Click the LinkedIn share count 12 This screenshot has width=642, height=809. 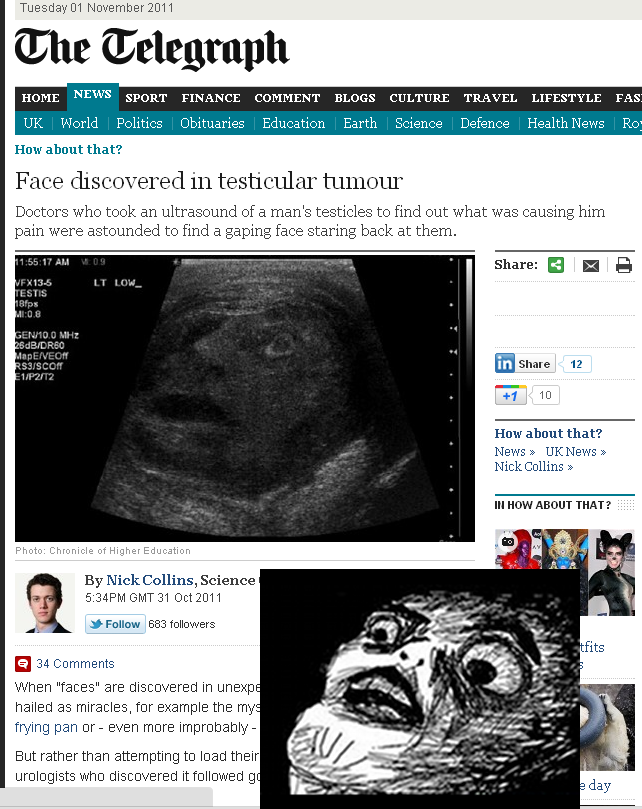click(576, 364)
